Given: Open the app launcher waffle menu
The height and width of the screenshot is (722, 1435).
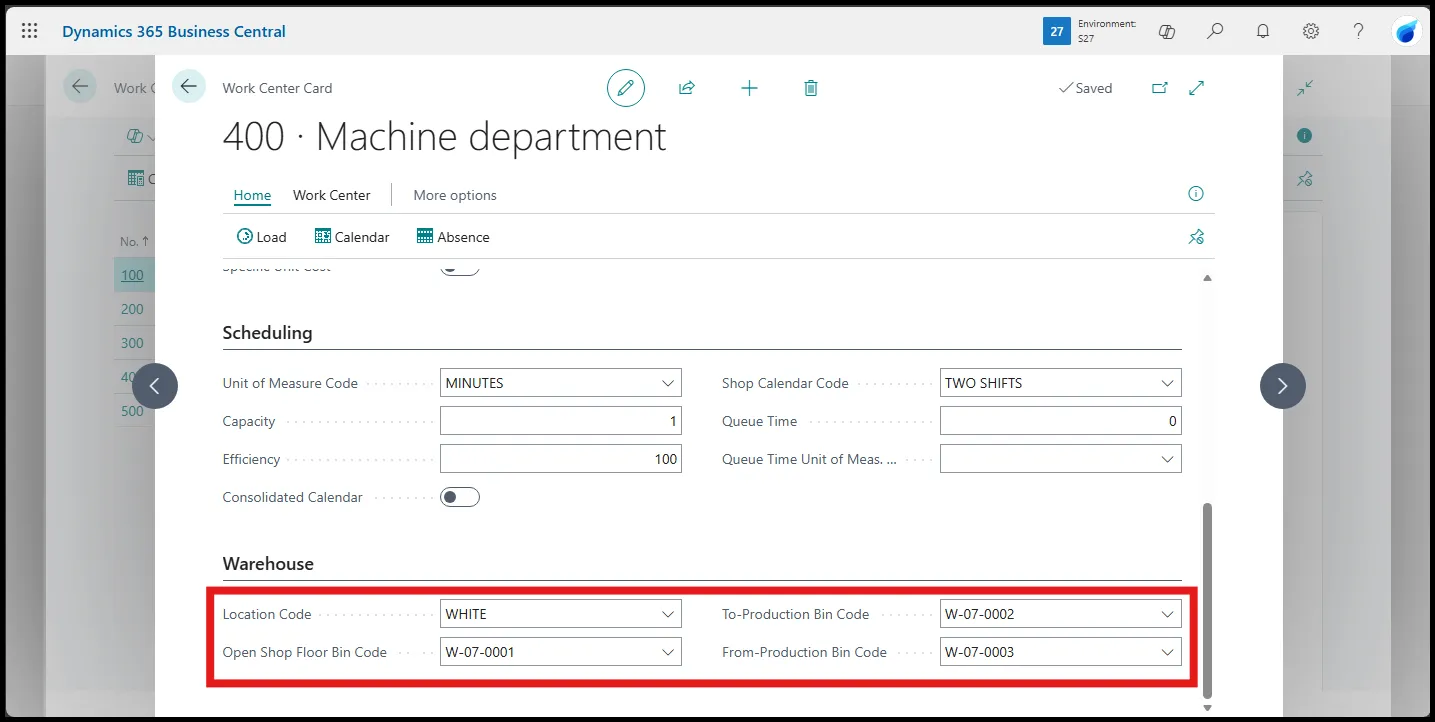Looking at the screenshot, I should [x=29, y=31].
